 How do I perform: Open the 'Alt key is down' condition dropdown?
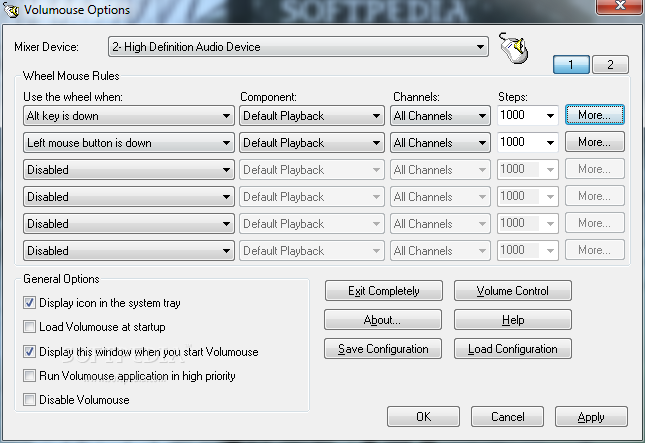pyautogui.click(x=129, y=116)
